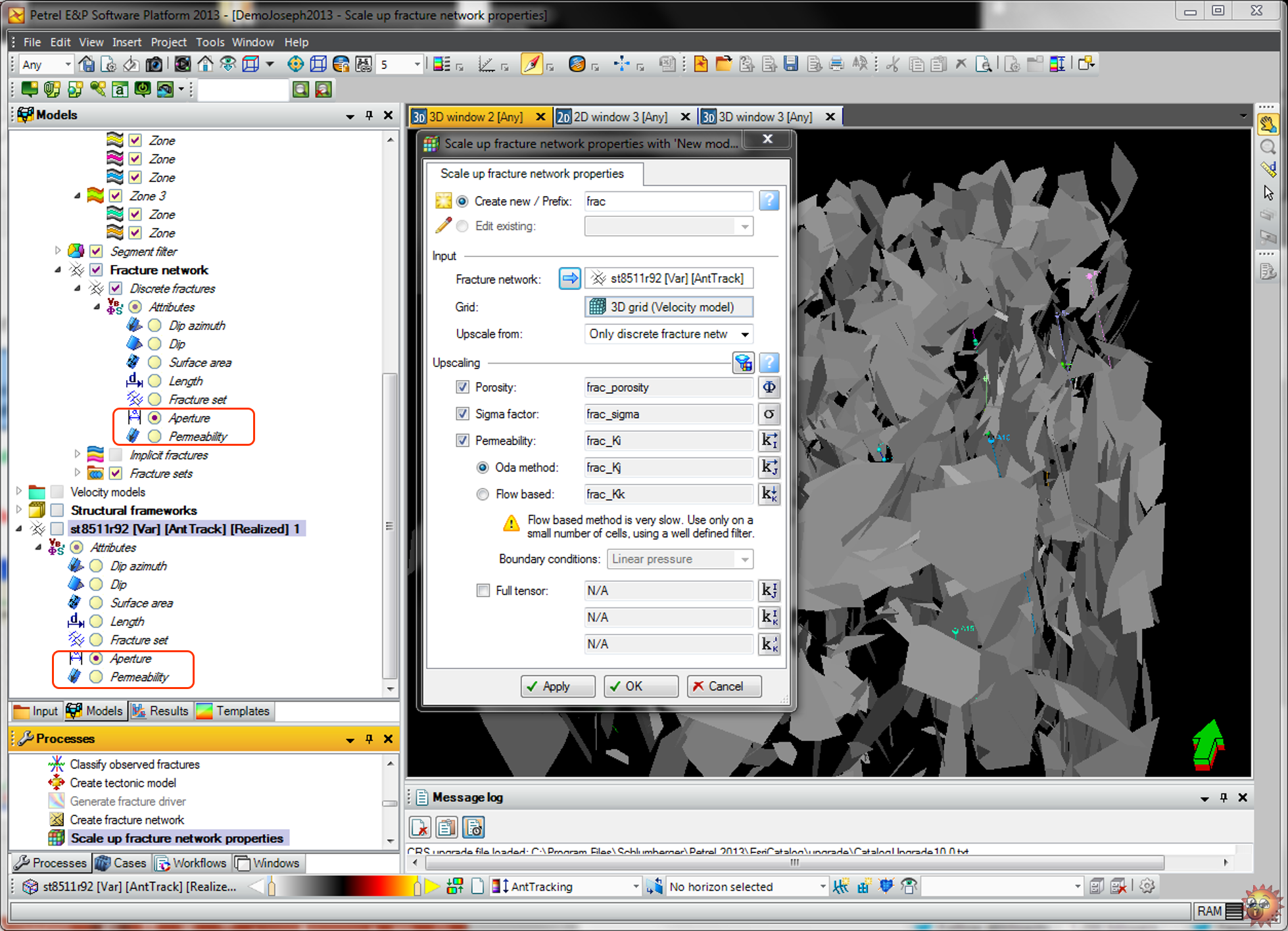Click the Scale up fracture network properties process icon
1288x931 pixels.
click(x=57, y=838)
